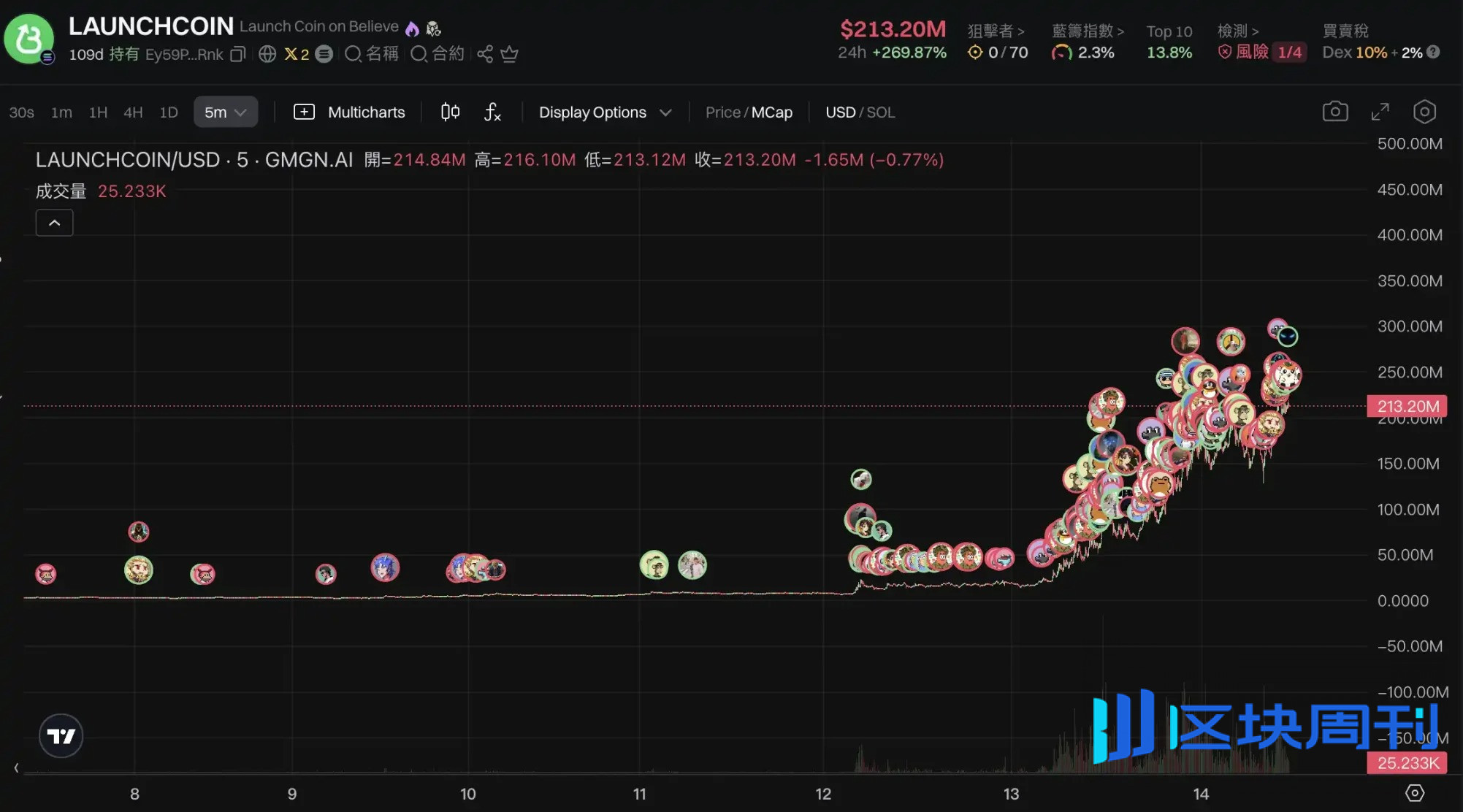Image resolution: width=1463 pixels, height=812 pixels.
Task: Click the 25.233K volume axis label
Action: (x=1407, y=763)
